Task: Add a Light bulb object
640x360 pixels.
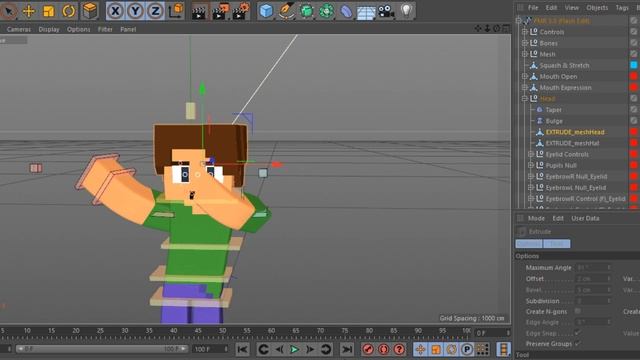Action: pyautogui.click(x=406, y=11)
